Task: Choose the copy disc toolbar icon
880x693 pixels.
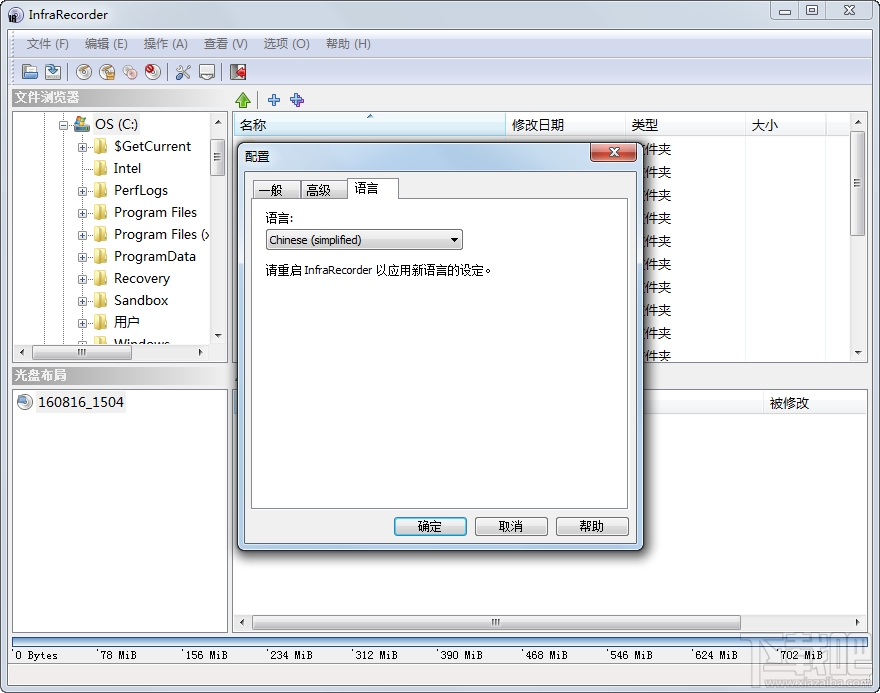Action: coord(130,71)
